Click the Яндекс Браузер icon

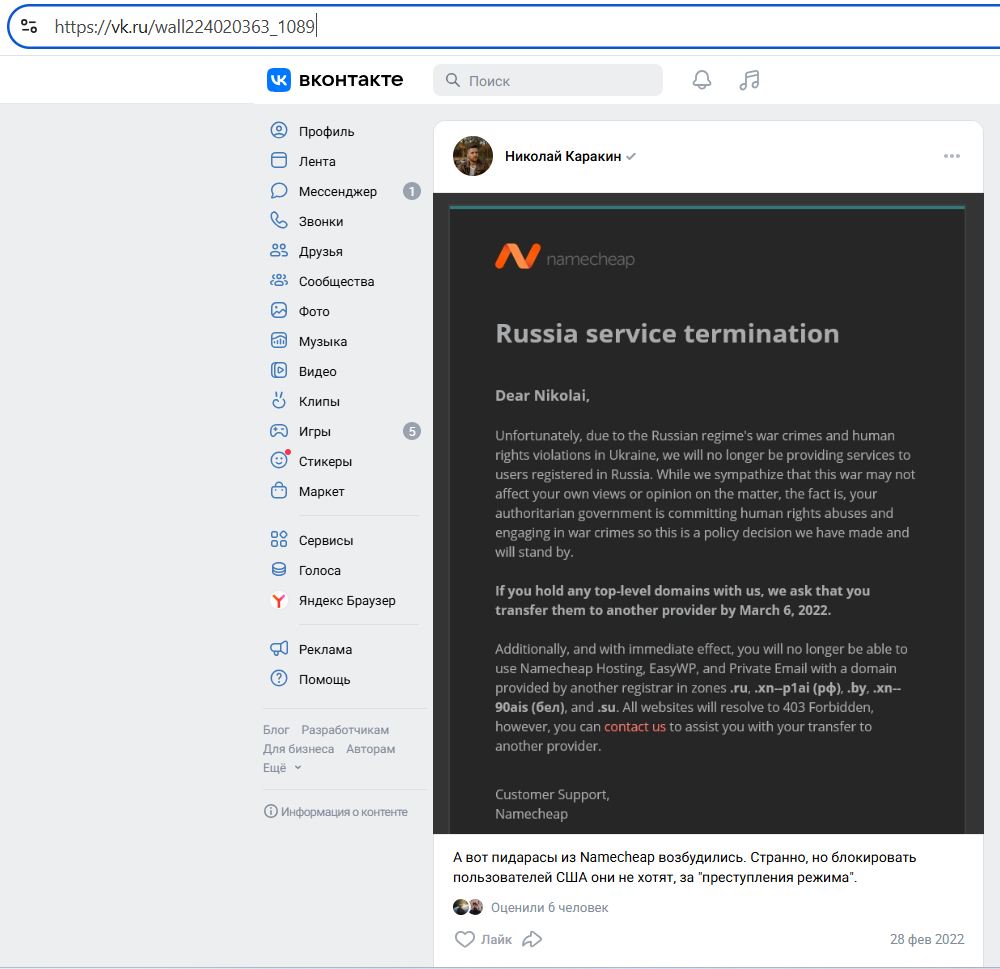279,600
